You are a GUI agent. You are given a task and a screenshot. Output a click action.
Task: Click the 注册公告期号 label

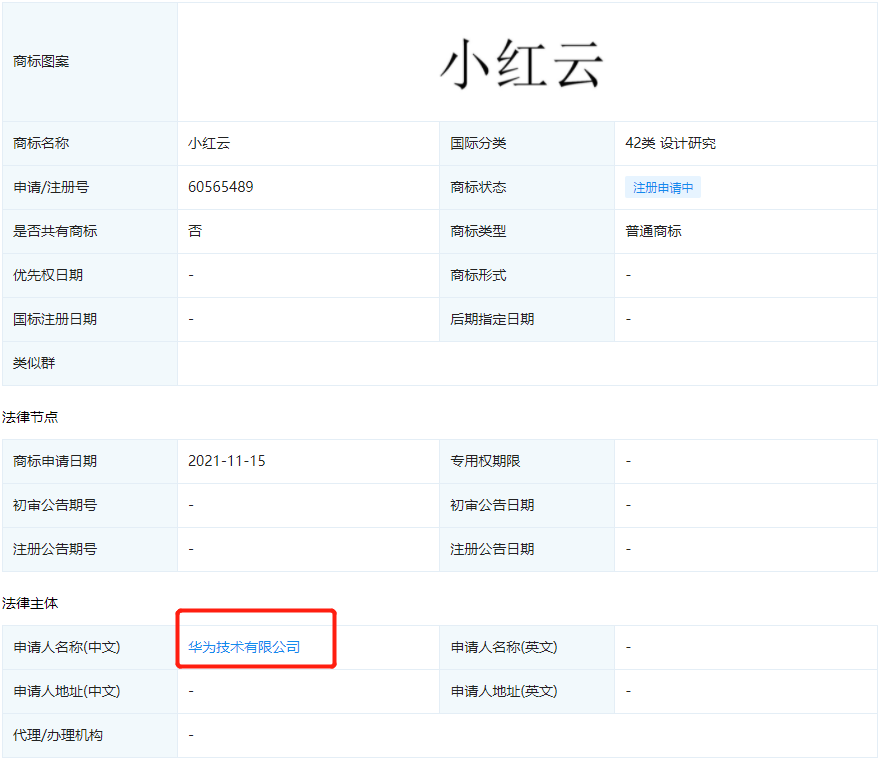[55, 549]
